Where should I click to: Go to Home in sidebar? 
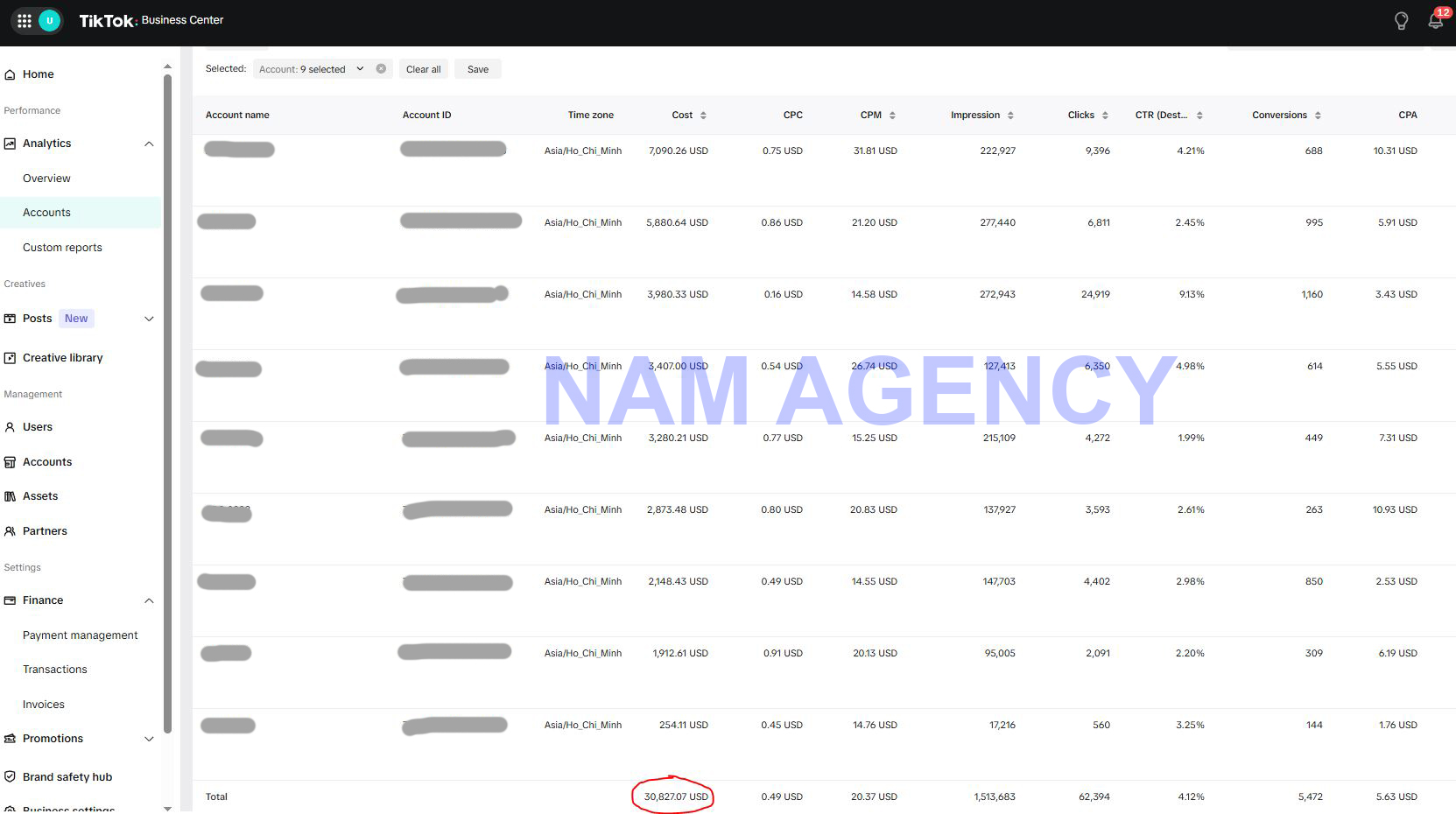(x=39, y=74)
